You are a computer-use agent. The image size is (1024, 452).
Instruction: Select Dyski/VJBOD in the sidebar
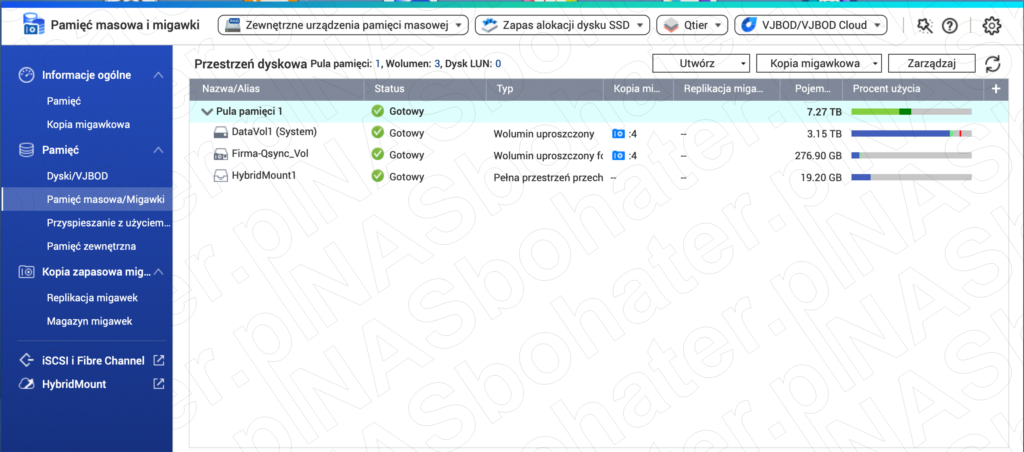click(x=79, y=175)
